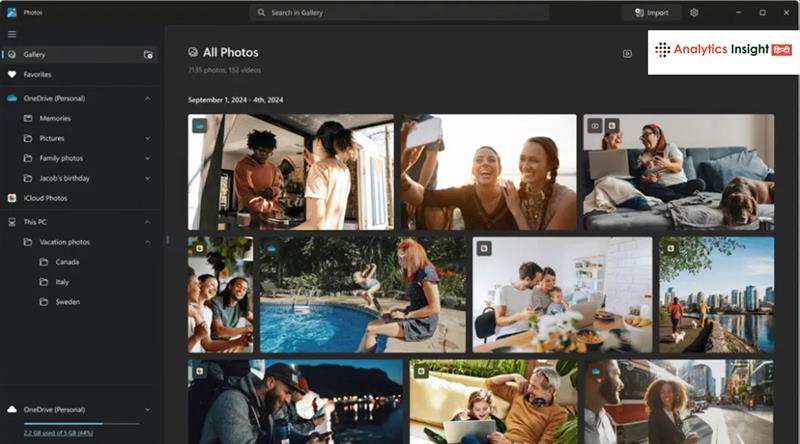
Task: Click the badge on grandfather and child photo
Action: tap(421, 371)
